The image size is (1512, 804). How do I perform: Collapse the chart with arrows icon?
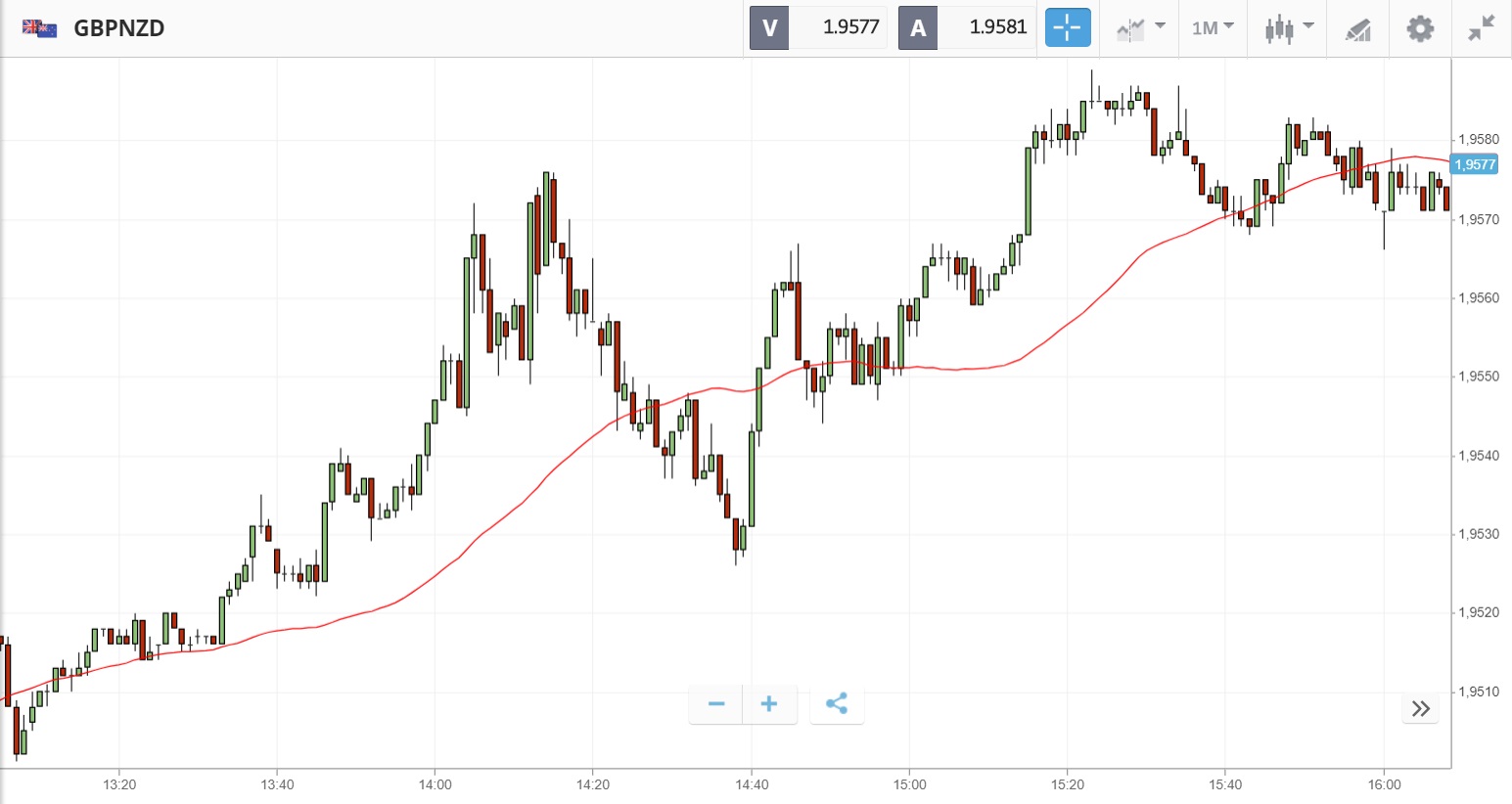pos(1482,27)
